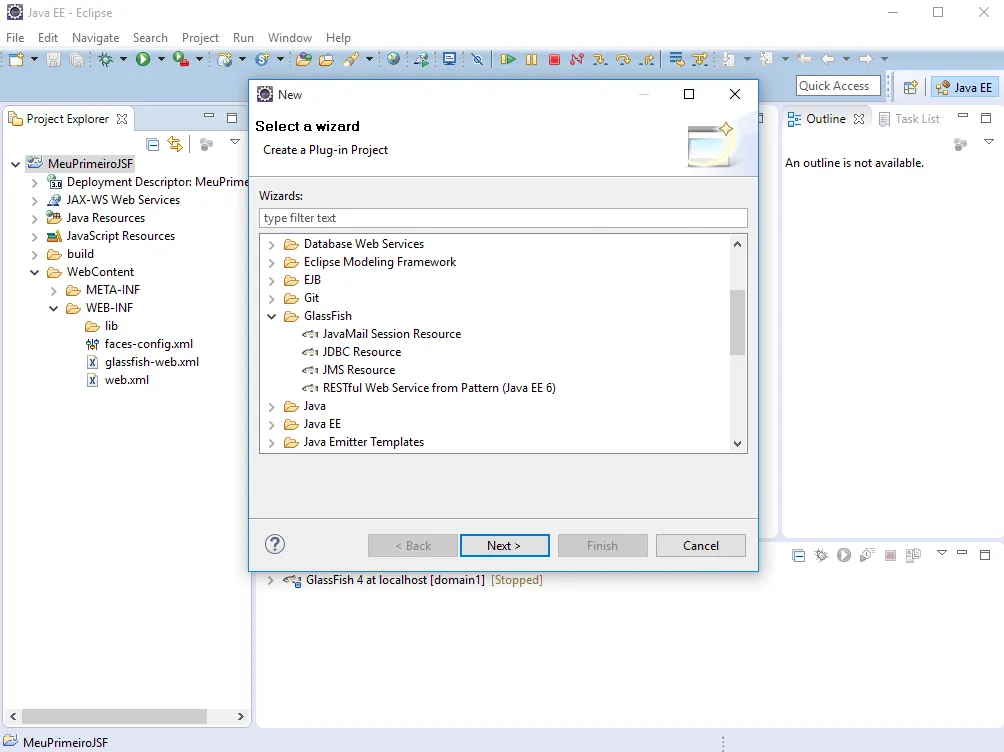Click Collapse All in Project Explorer
This screenshot has width=1004, height=752.
(152, 144)
